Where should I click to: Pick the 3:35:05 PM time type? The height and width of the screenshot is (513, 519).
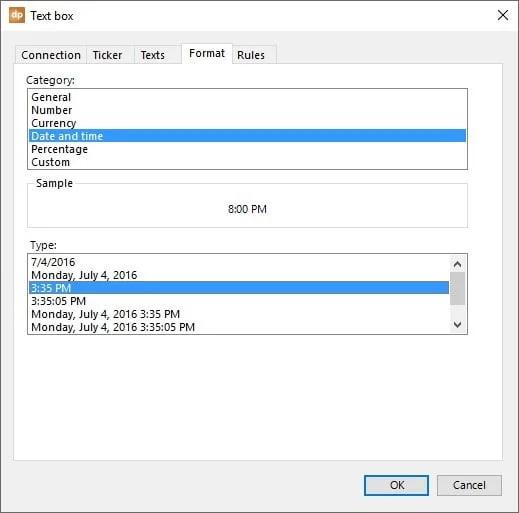(239, 301)
